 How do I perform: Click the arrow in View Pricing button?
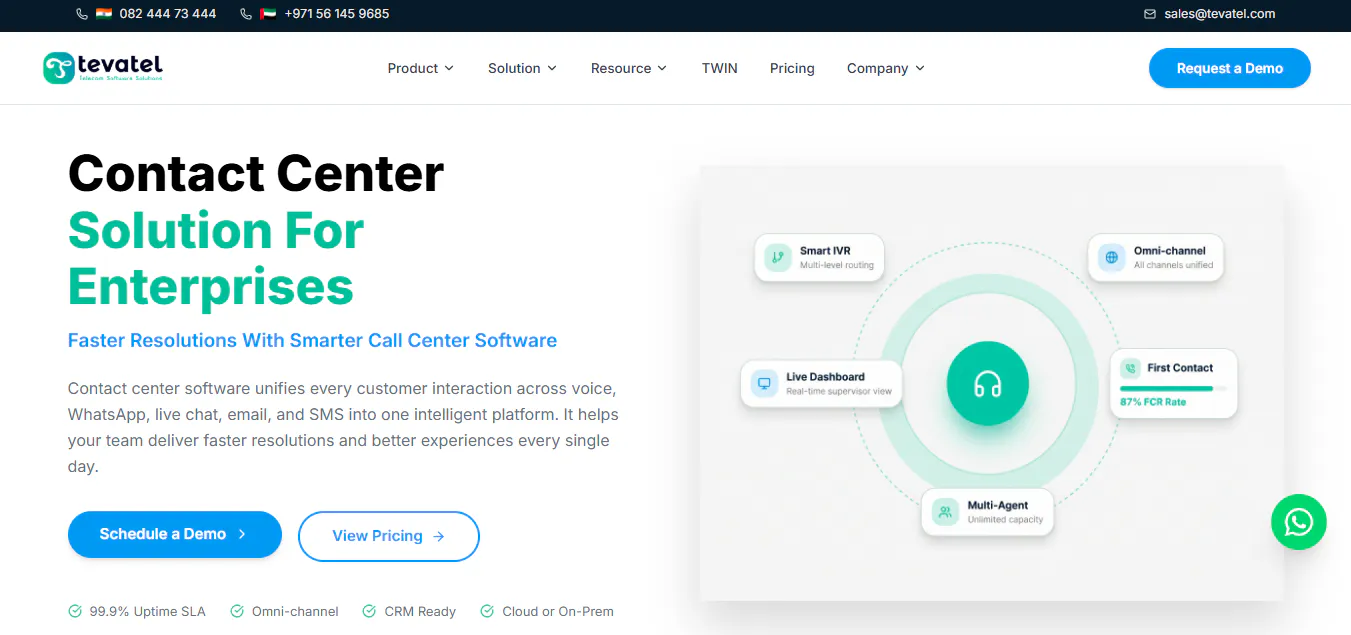439,536
